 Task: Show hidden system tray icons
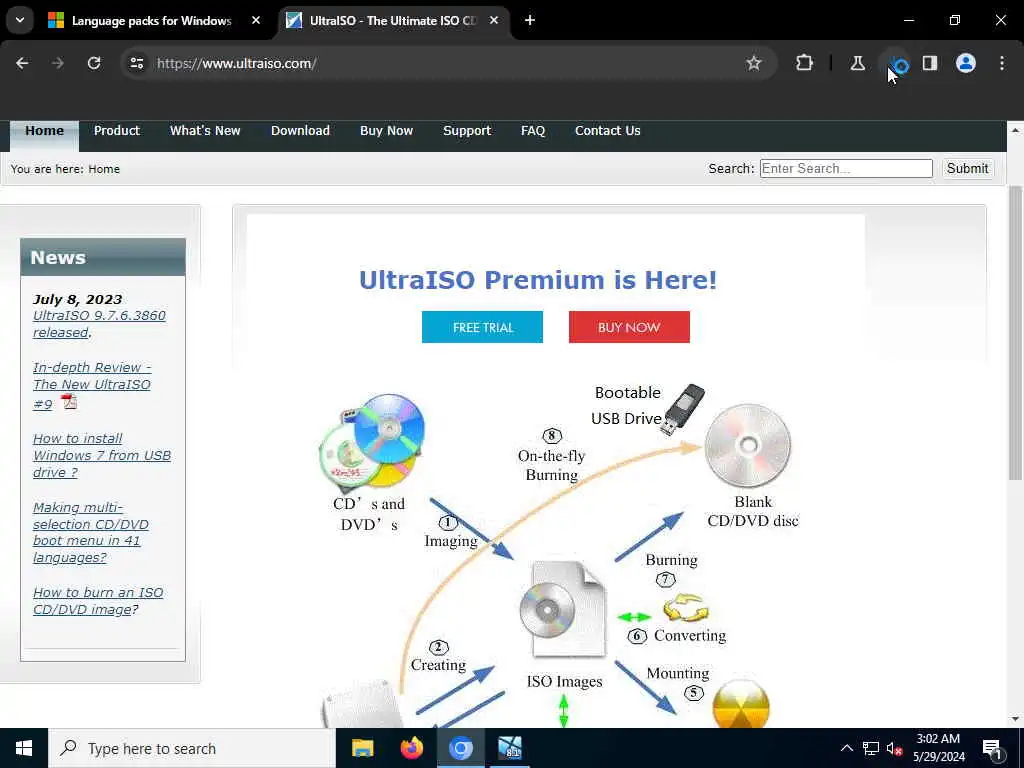point(846,748)
